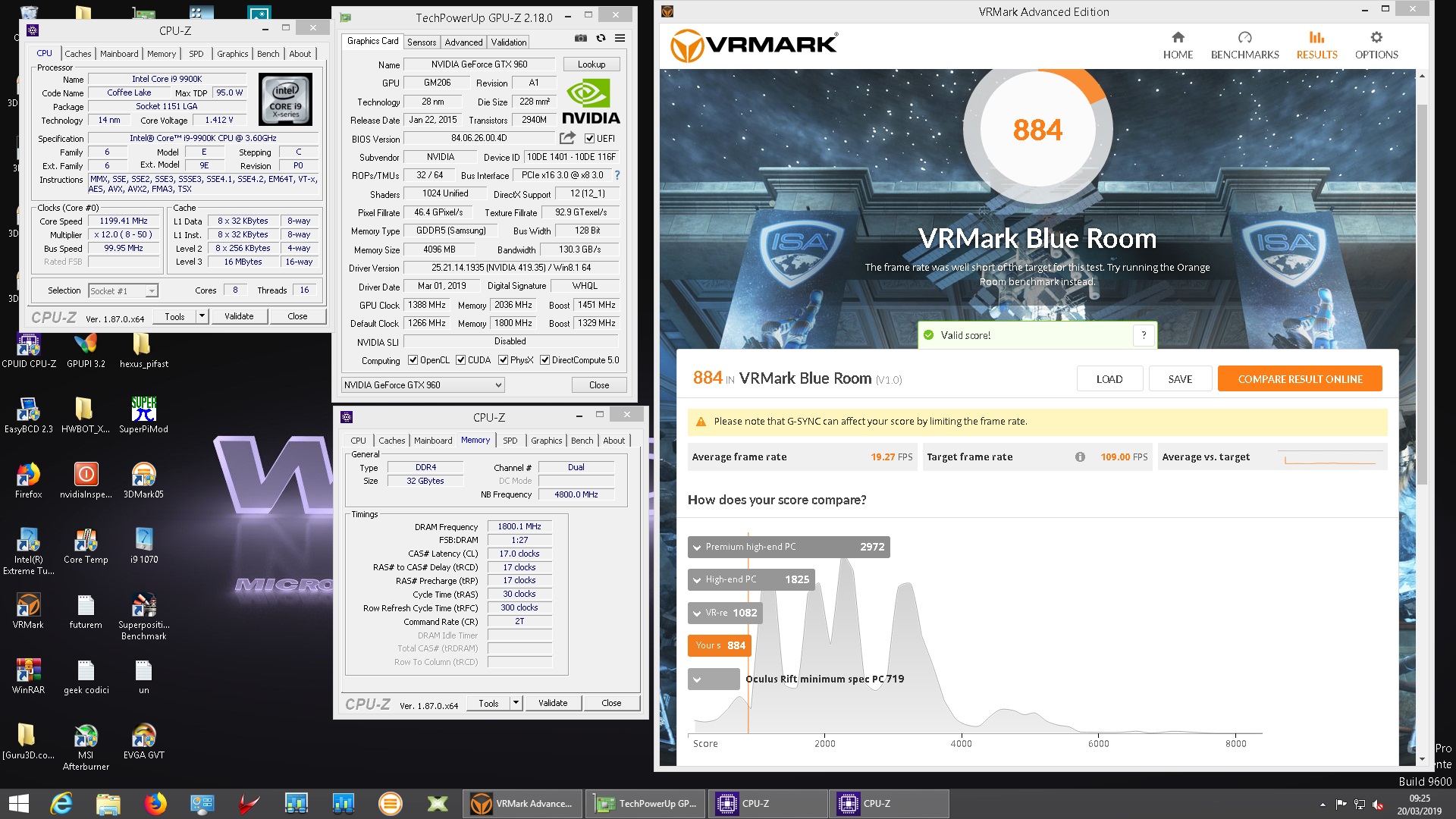The image size is (1456, 819).
Task: Click the Windows Start button
Action: pyautogui.click(x=18, y=803)
